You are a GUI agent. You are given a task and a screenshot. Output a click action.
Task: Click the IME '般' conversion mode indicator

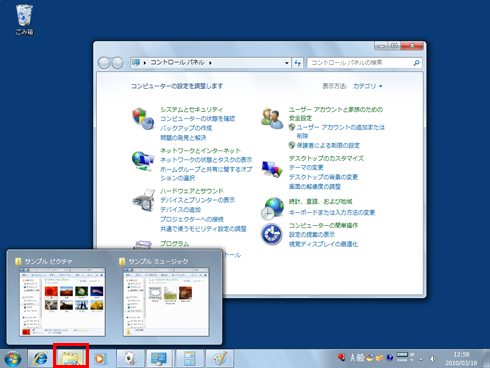point(360,358)
